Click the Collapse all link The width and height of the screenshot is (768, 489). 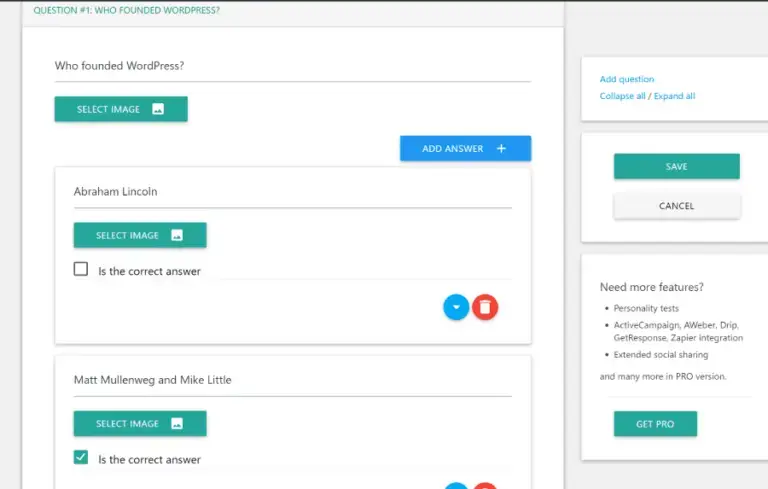point(623,96)
